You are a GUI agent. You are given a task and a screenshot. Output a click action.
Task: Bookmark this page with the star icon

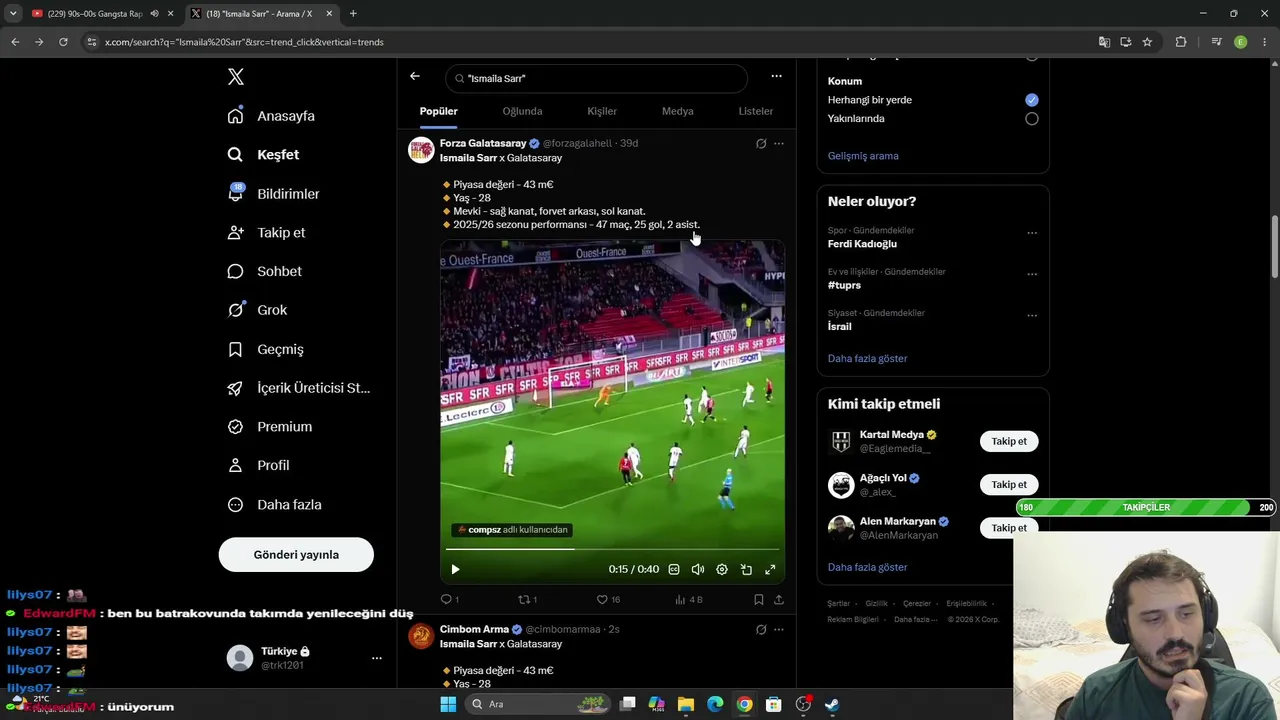click(x=1147, y=42)
